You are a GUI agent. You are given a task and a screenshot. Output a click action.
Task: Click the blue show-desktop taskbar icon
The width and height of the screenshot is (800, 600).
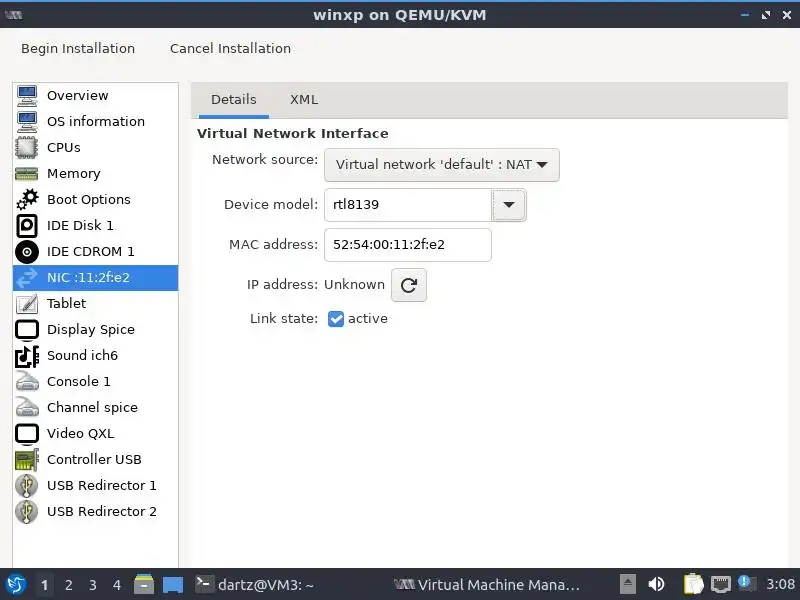(x=173, y=585)
